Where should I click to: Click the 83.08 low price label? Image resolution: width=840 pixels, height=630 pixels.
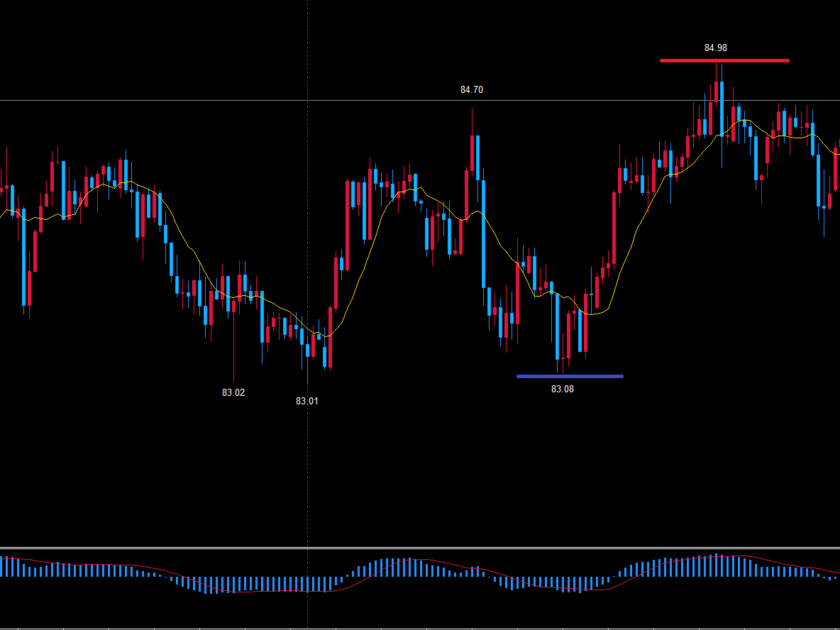(562, 389)
